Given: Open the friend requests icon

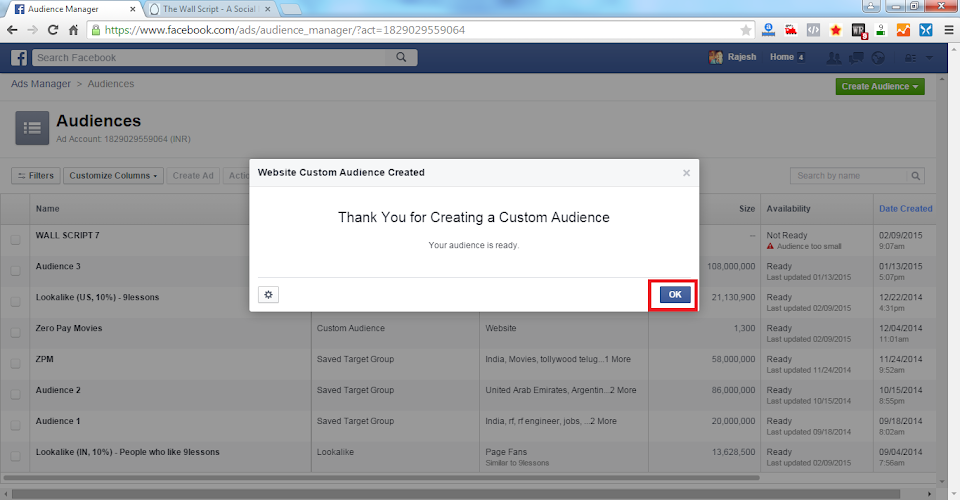Looking at the screenshot, I should tap(833, 58).
